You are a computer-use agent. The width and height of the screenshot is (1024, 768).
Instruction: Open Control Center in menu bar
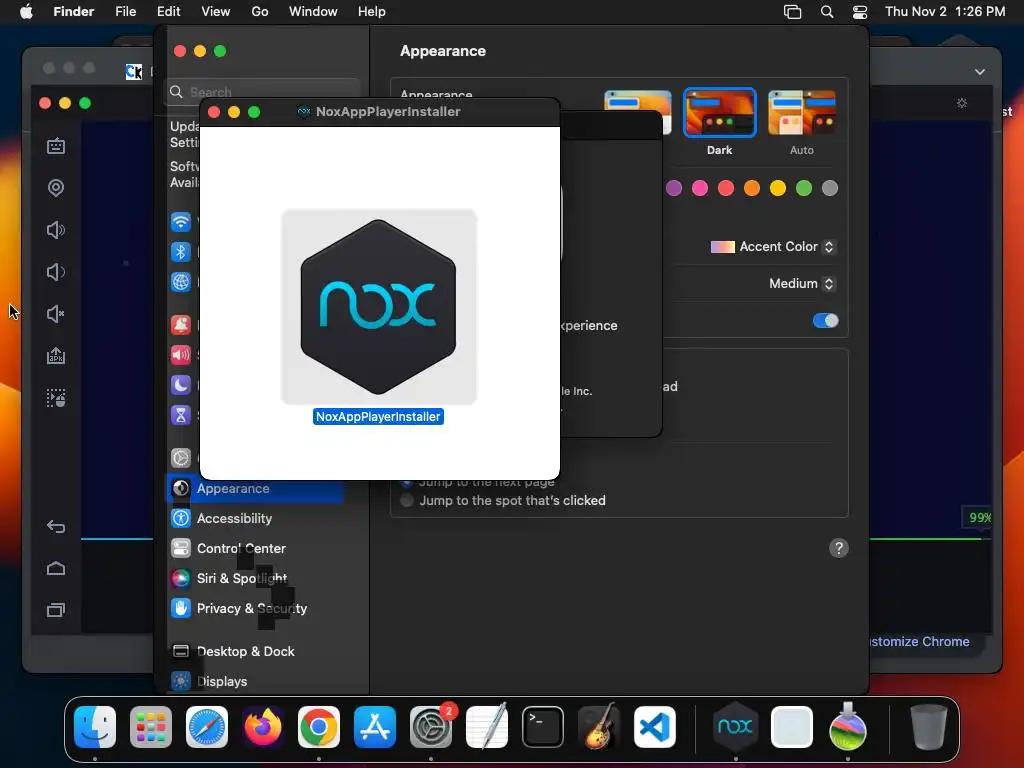click(x=860, y=12)
